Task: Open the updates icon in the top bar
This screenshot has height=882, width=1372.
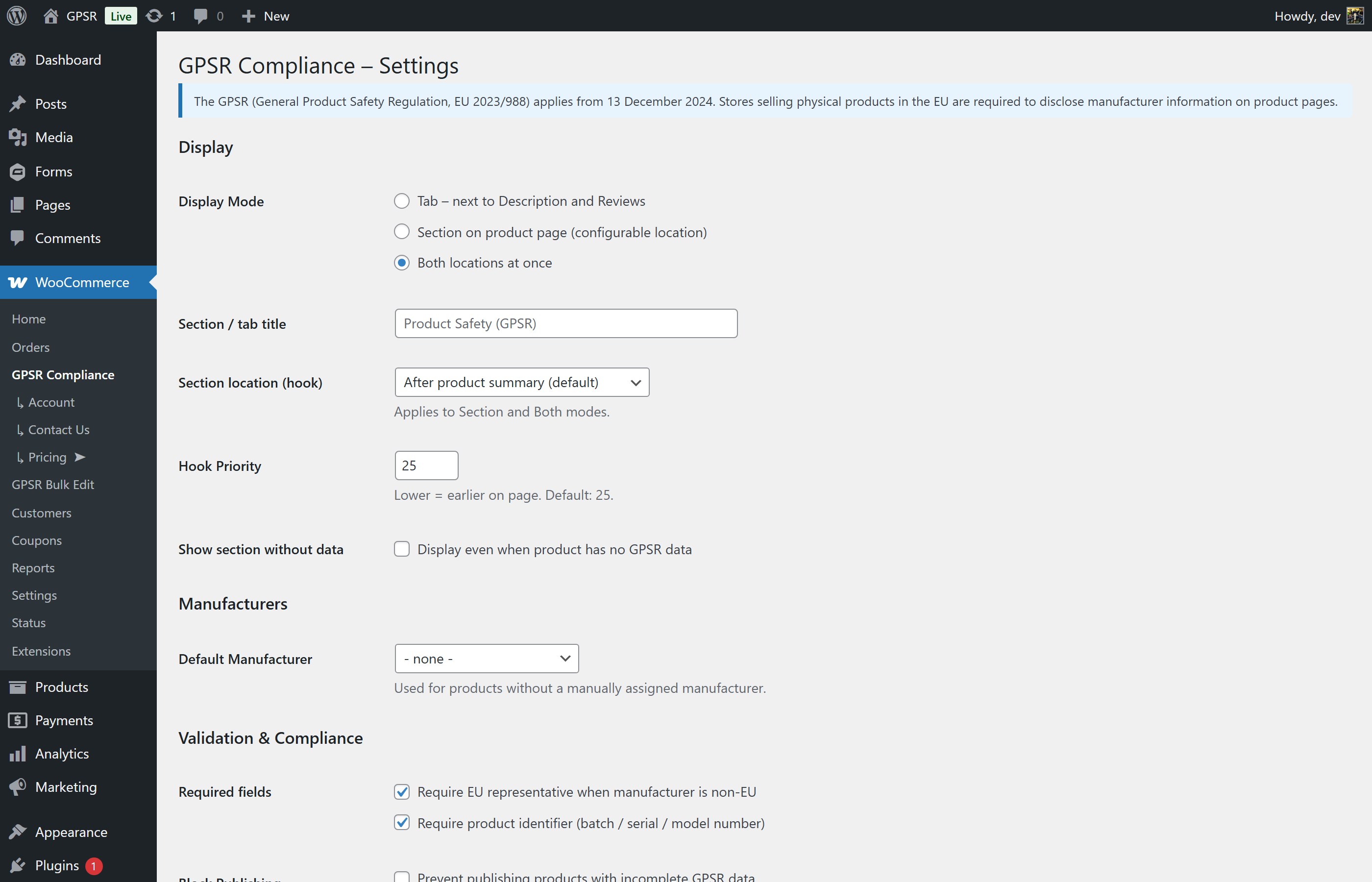Action: [153, 16]
